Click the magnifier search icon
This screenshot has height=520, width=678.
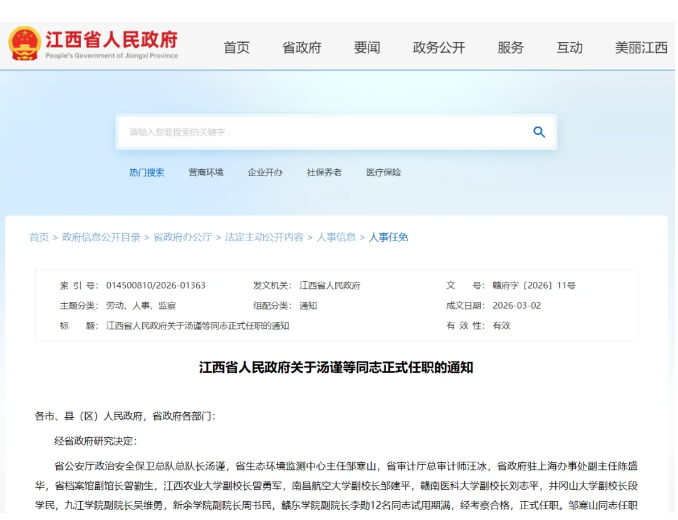539,132
